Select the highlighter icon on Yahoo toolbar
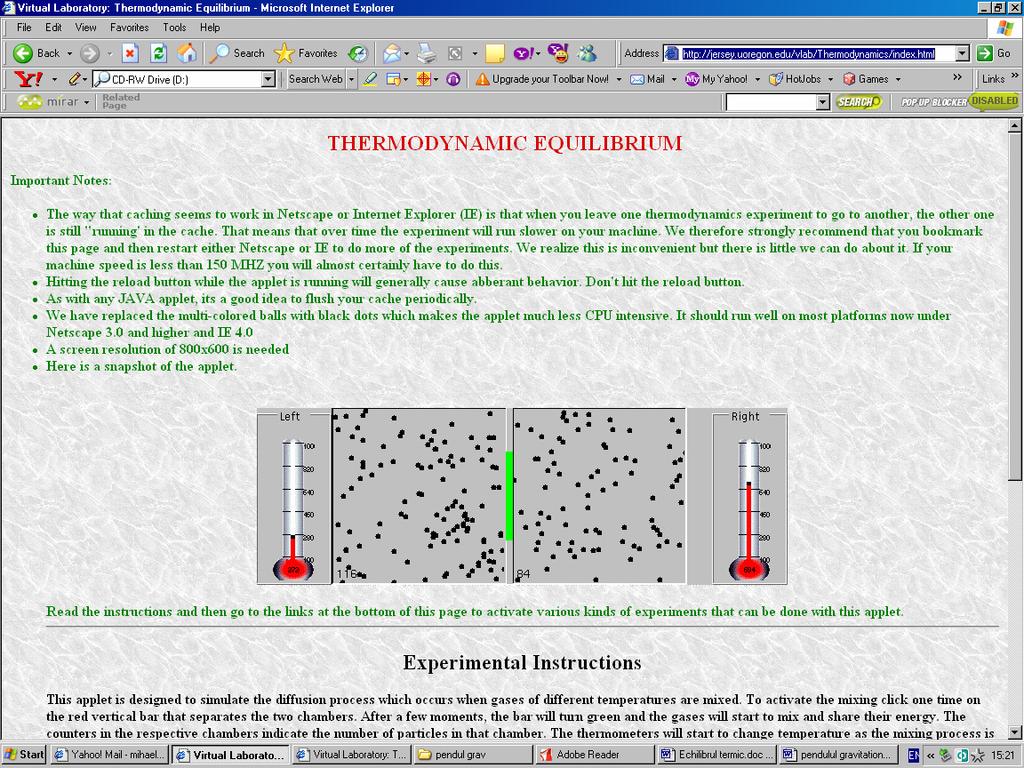 [x=370, y=80]
